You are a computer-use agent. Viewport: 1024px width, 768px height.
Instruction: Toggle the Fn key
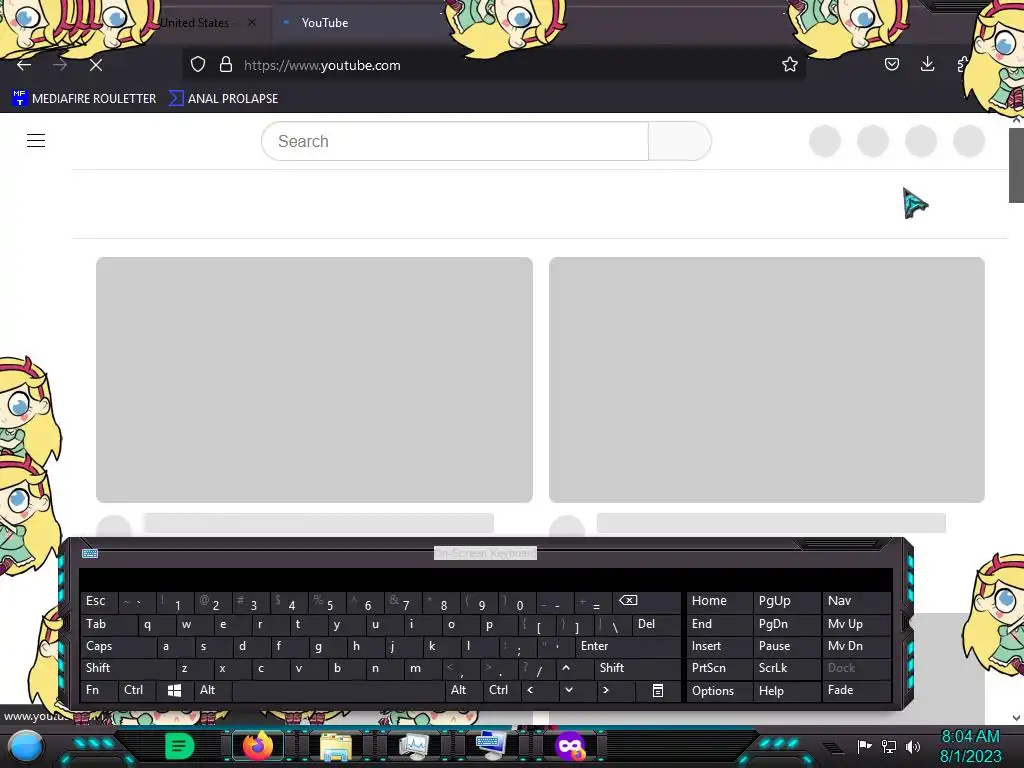99,690
